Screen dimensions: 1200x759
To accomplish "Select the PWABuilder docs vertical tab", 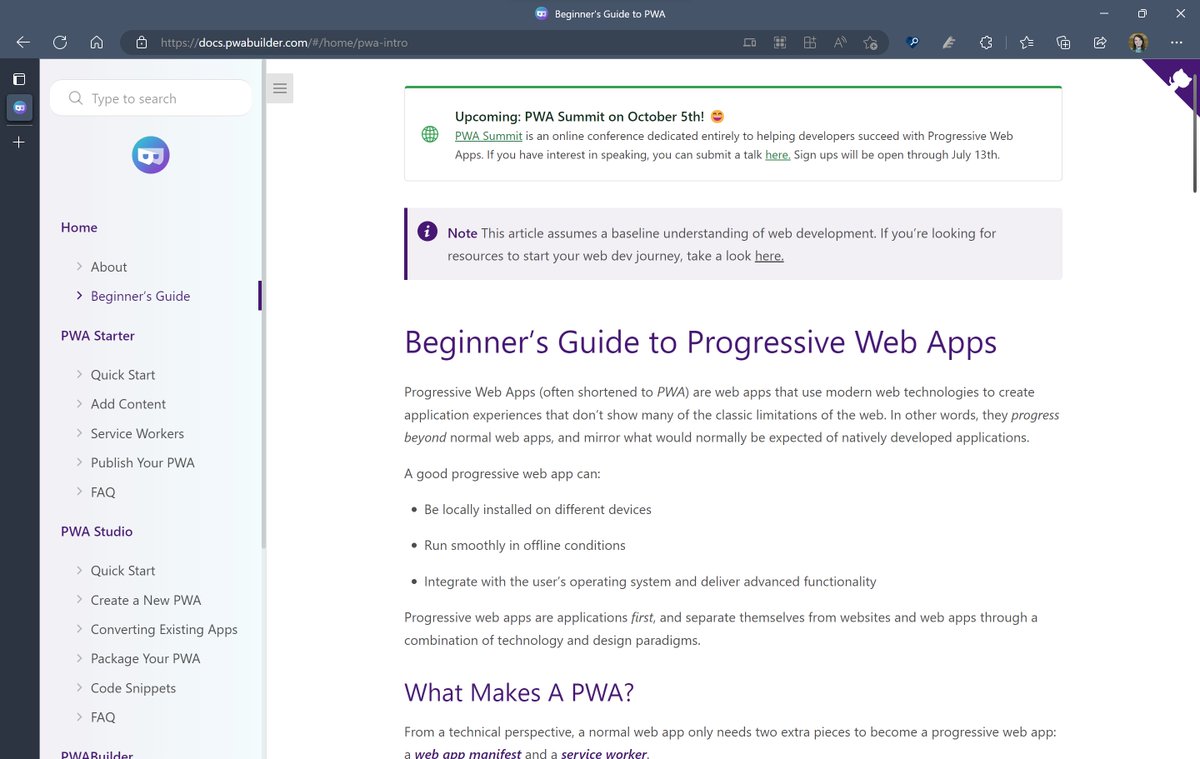I will pyautogui.click(x=19, y=107).
